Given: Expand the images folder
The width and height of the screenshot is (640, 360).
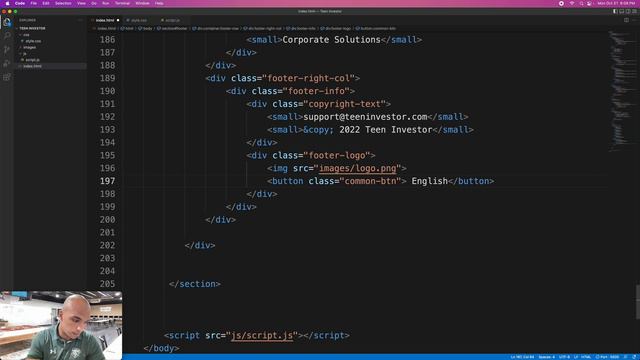Looking at the screenshot, I should coord(29,47).
